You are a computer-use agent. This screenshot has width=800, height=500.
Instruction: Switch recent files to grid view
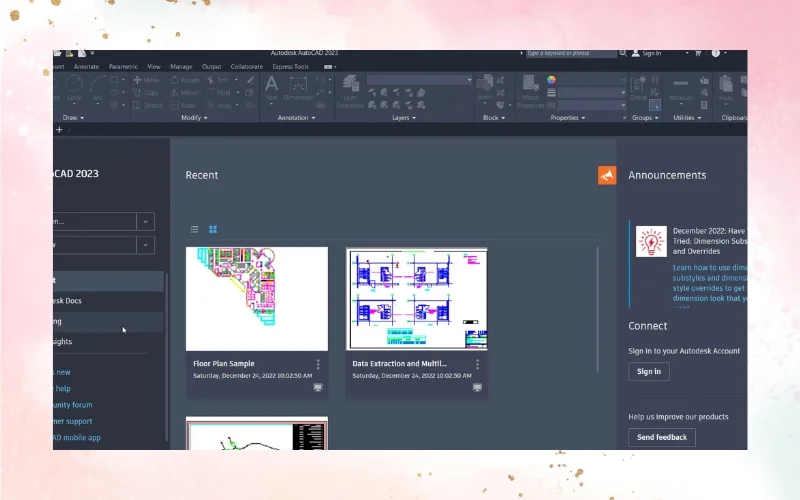(x=212, y=229)
